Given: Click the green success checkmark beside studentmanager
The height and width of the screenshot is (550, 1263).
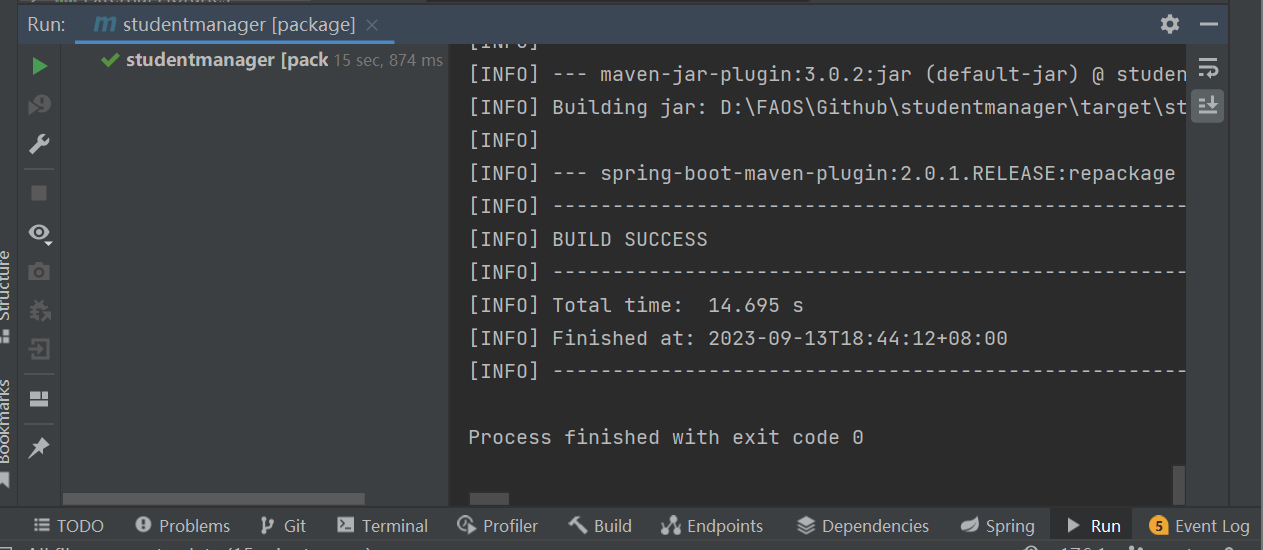Looking at the screenshot, I should click(x=111, y=60).
